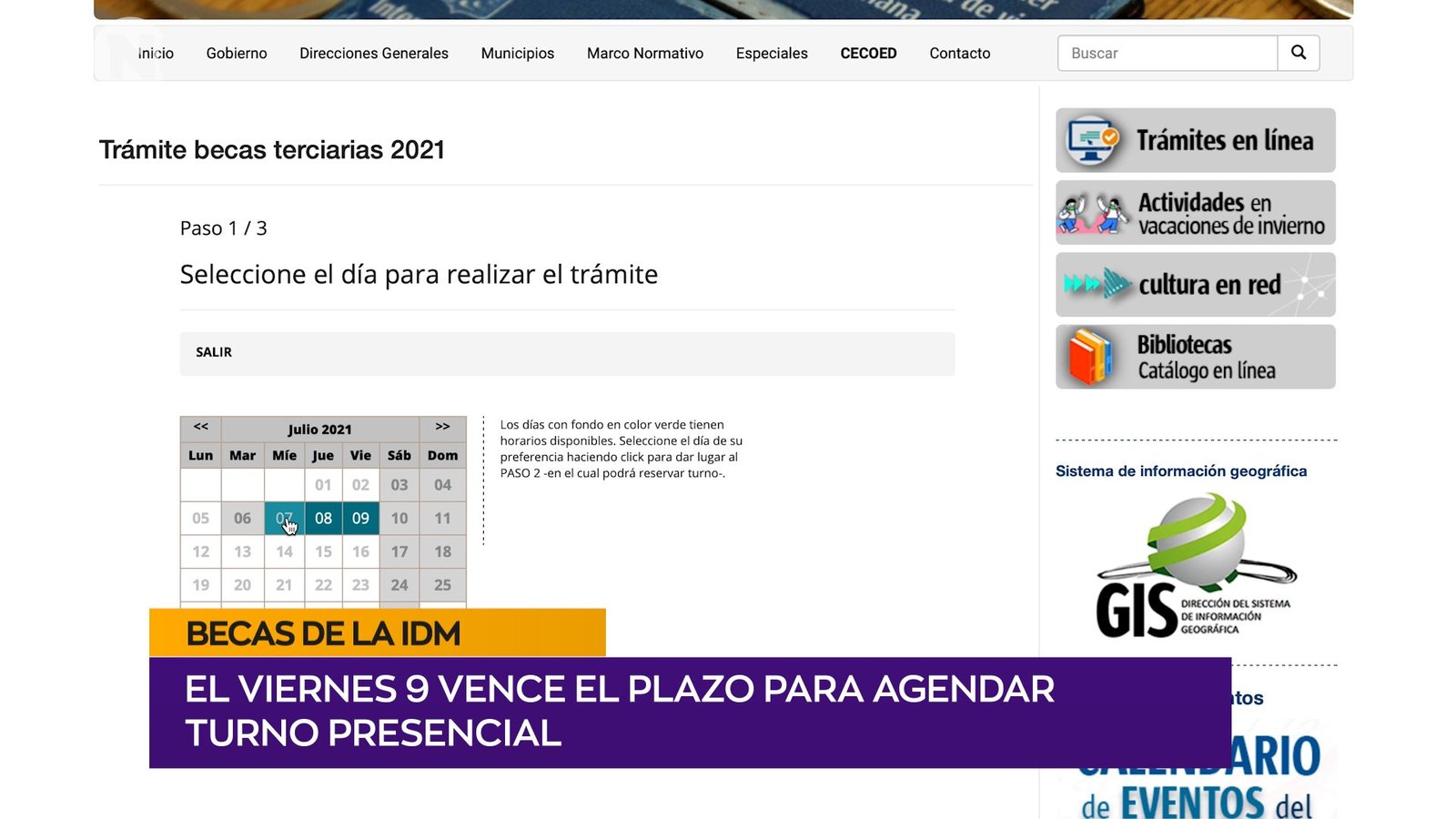Screen dimensions: 1456x819
Task: Open Sistema de información geográfica link
Action: click(x=1180, y=470)
